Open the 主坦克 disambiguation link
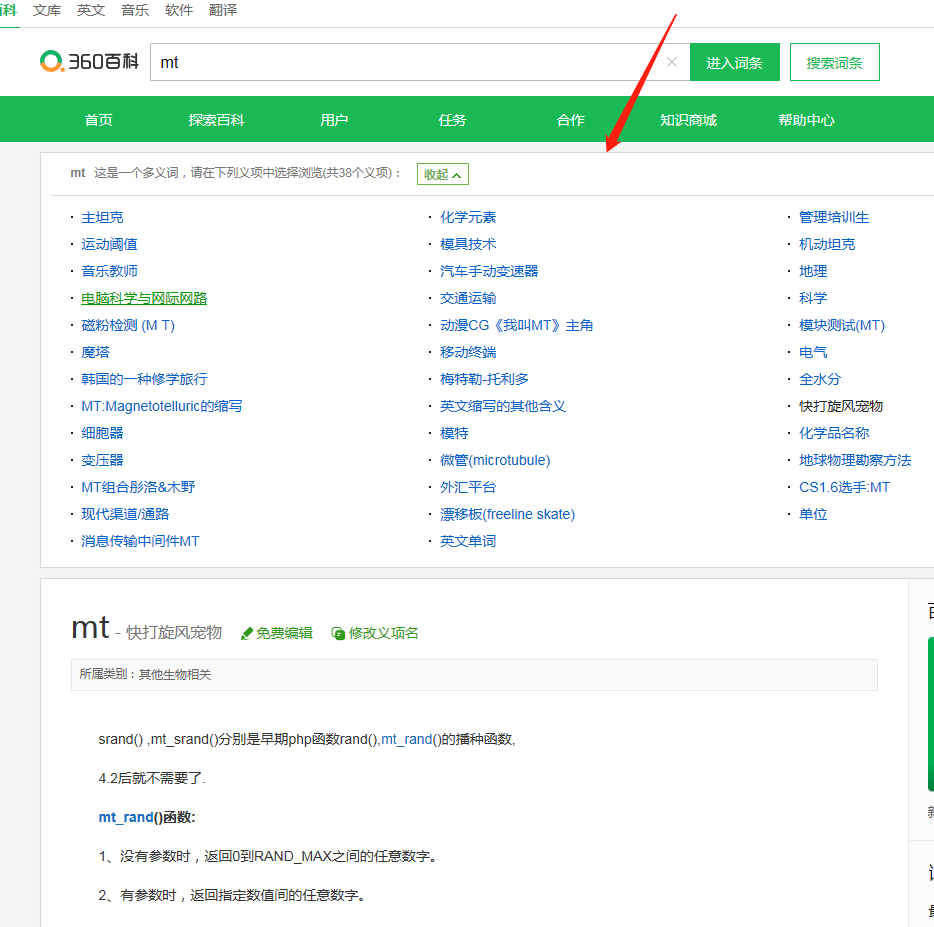This screenshot has width=934, height=927. click(102, 217)
